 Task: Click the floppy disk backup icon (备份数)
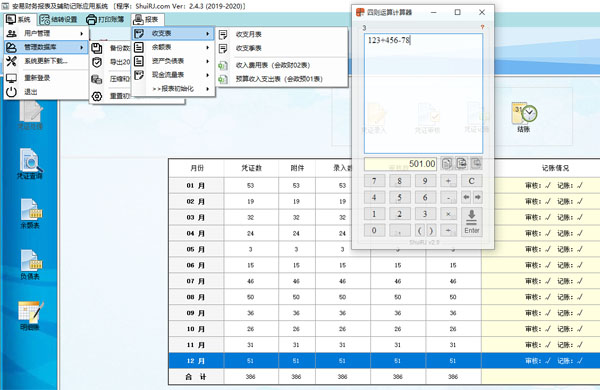[97, 48]
